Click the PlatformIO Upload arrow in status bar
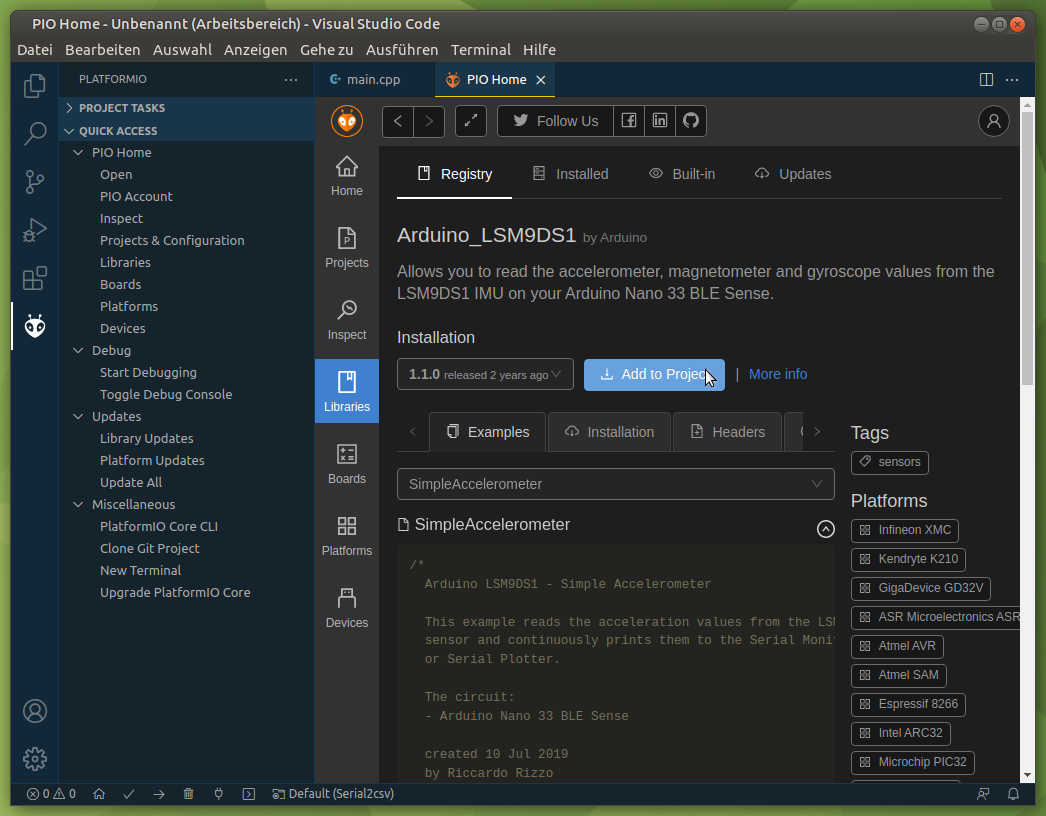Image resolution: width=1046 pixels, height=816 pixels. 159,794
